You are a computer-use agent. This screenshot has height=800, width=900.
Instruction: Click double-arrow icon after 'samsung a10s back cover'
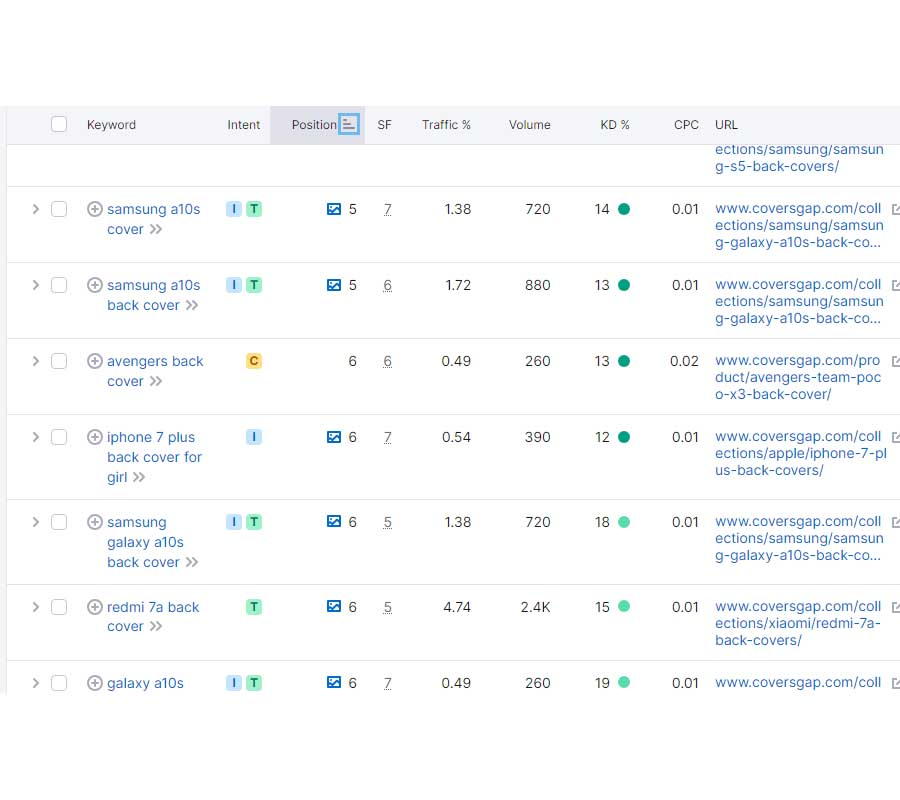tap(192, 305)
